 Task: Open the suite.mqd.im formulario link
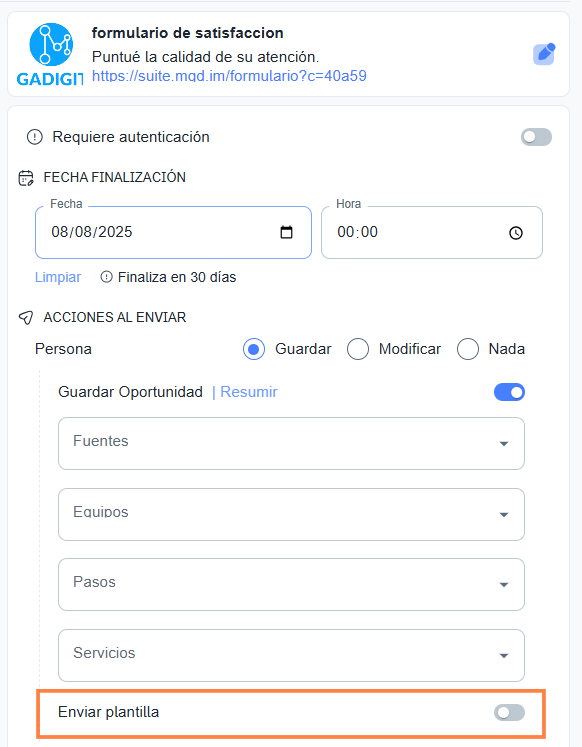(229, 76)
